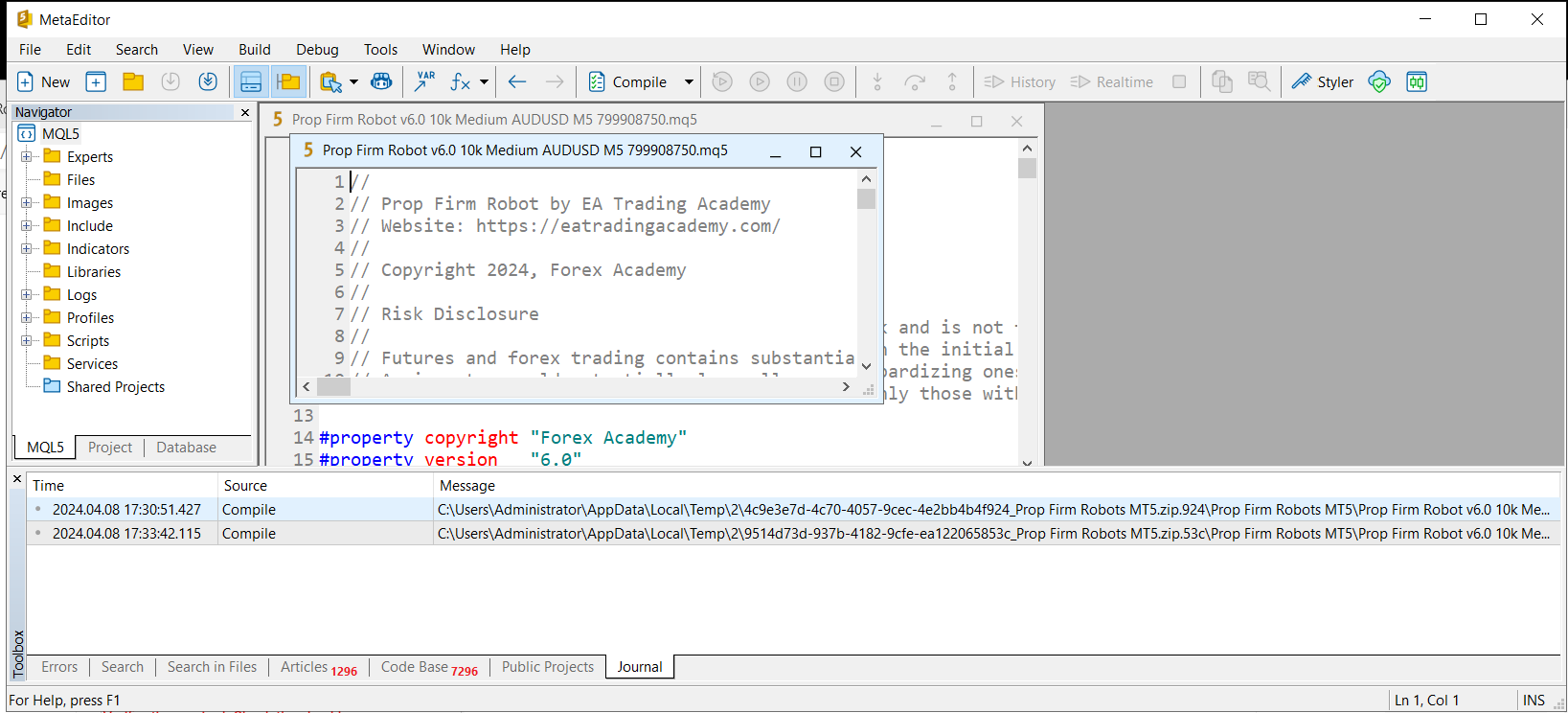Open the Tools menu

[x=380, y=50]
